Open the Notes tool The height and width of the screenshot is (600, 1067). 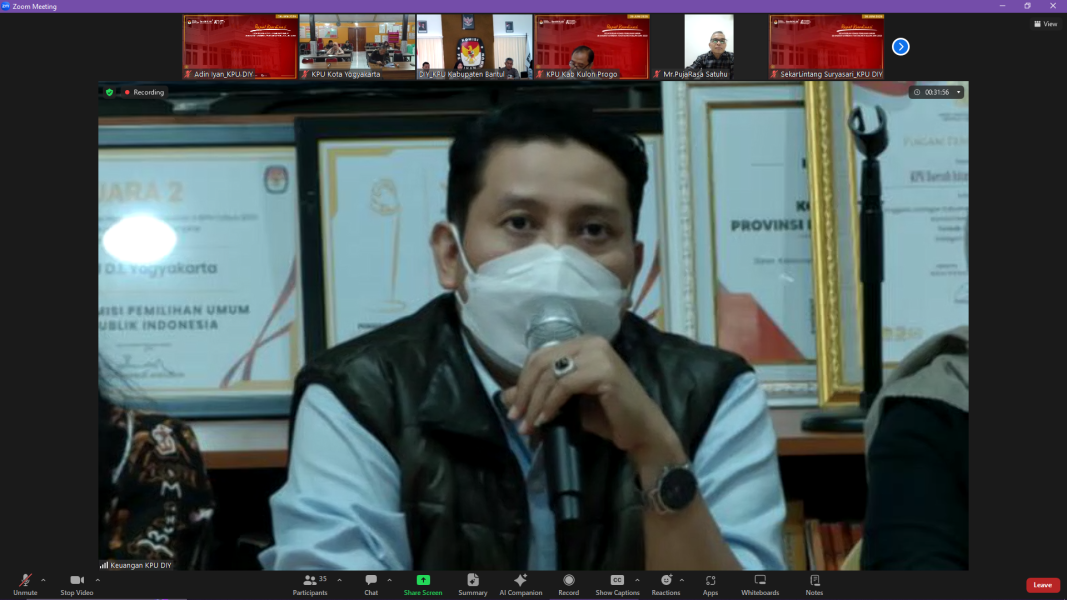814,584
